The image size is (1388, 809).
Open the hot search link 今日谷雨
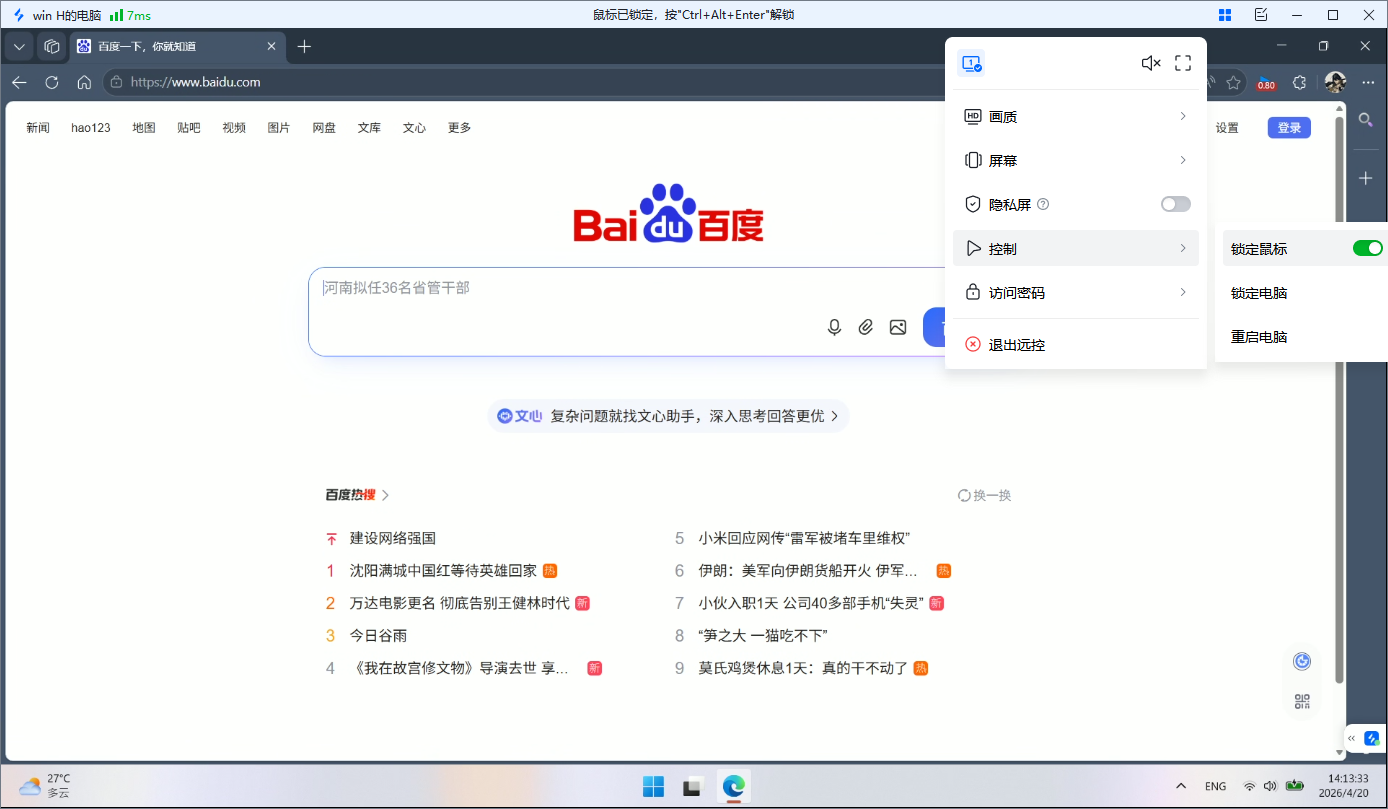pyautogui.click(x=378, y=636)
